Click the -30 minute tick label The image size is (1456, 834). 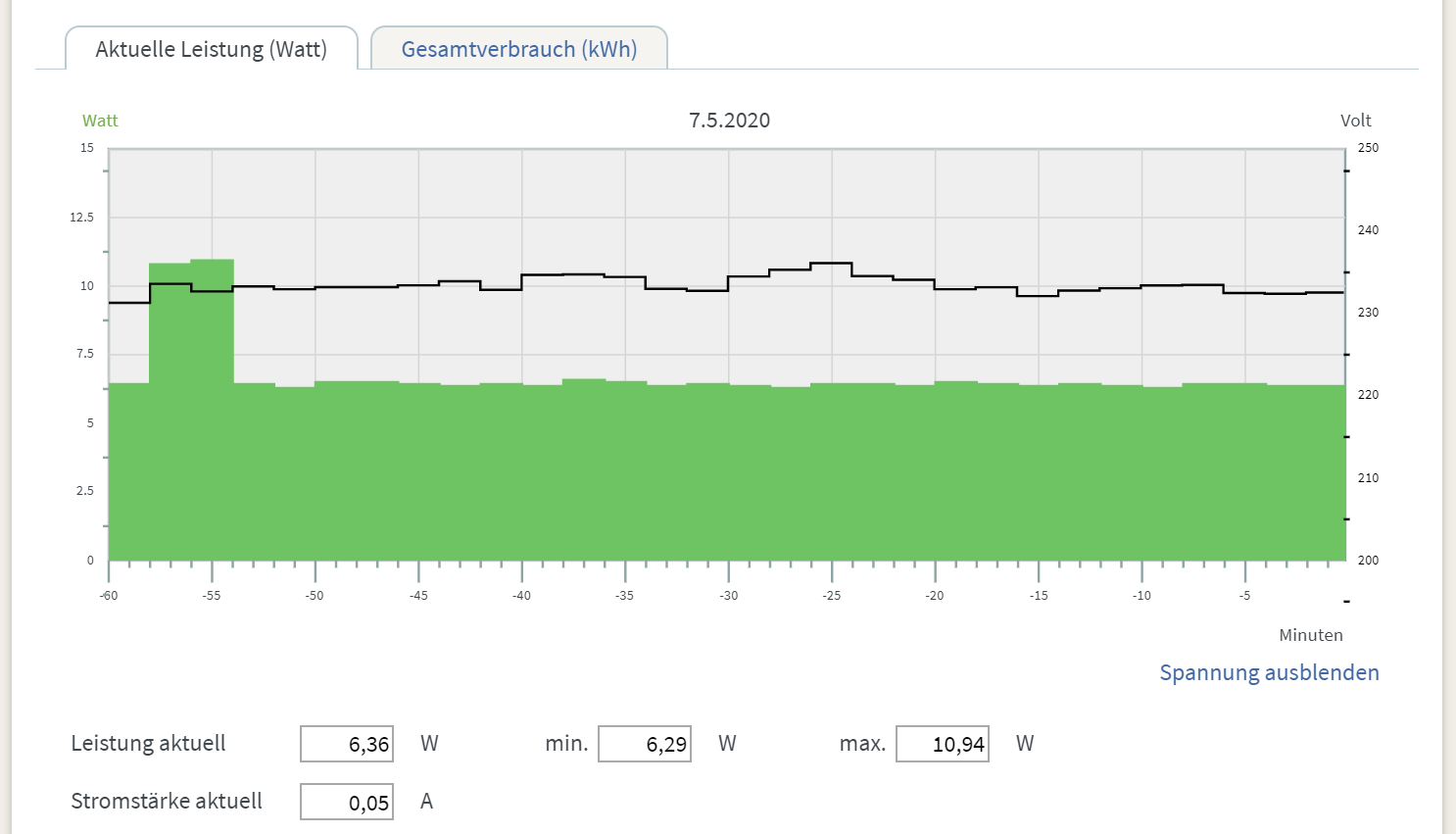728,596
